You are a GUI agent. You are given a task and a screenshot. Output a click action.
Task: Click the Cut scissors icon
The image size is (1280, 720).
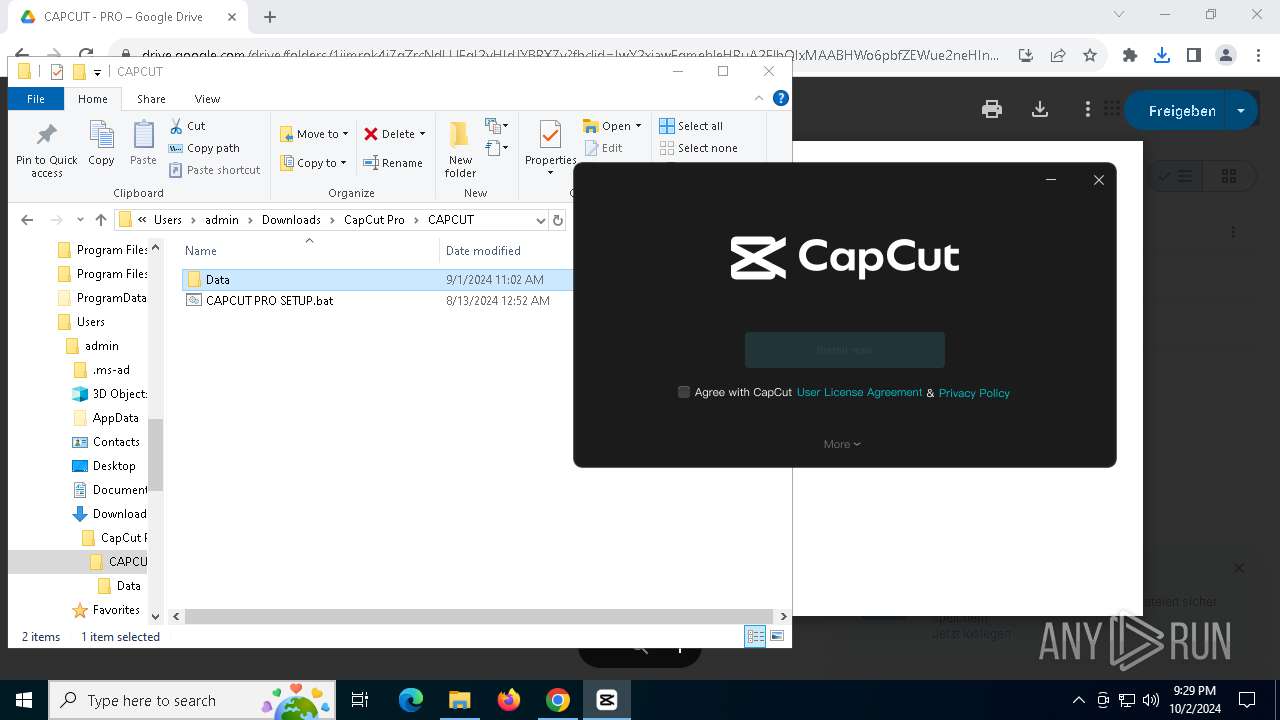(176, 126)
